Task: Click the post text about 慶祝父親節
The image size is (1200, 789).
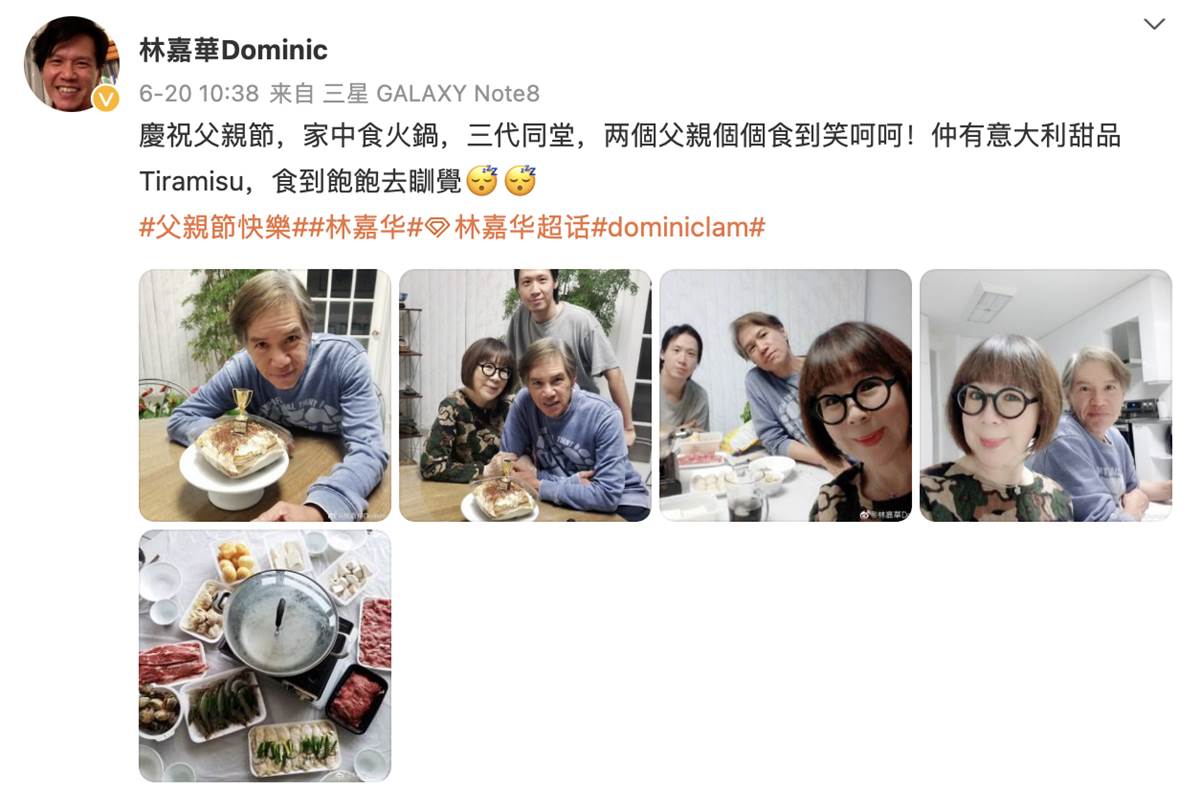Action: (x=630, y=157)
